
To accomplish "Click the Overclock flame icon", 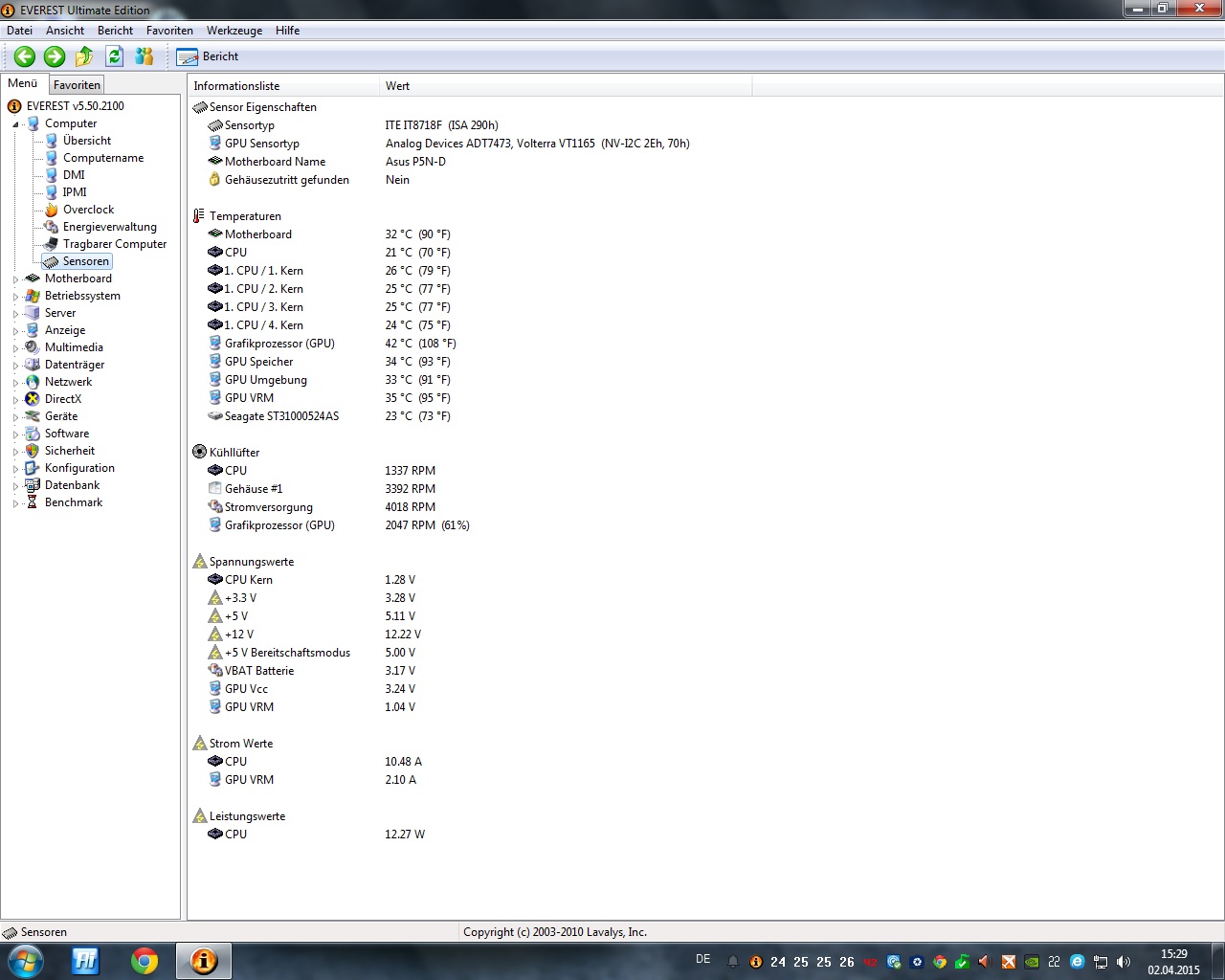I will coord(52,210).
